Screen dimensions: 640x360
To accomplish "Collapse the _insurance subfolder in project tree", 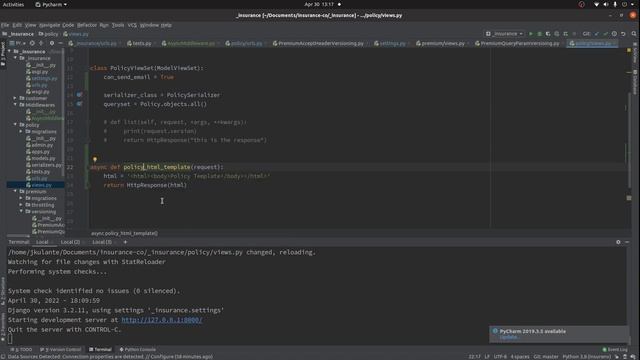I will [16, 58].
